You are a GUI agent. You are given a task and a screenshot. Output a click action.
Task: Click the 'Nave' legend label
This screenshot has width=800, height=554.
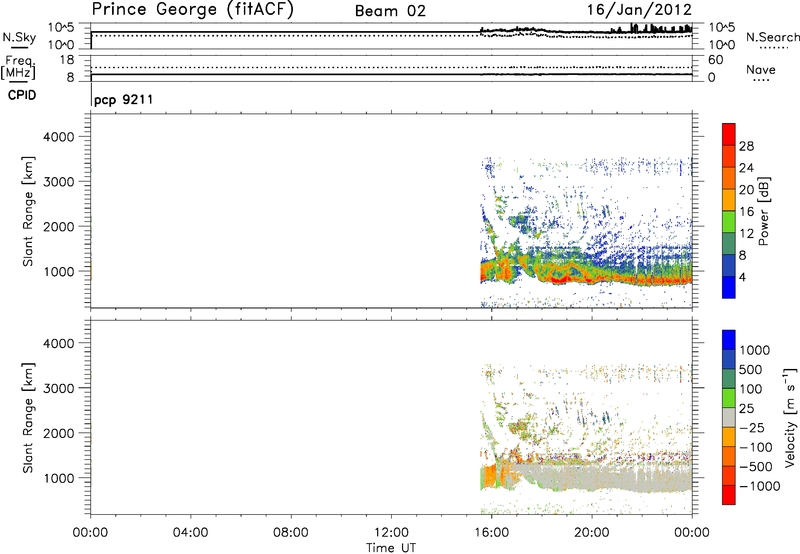click(x=761, y=69)
